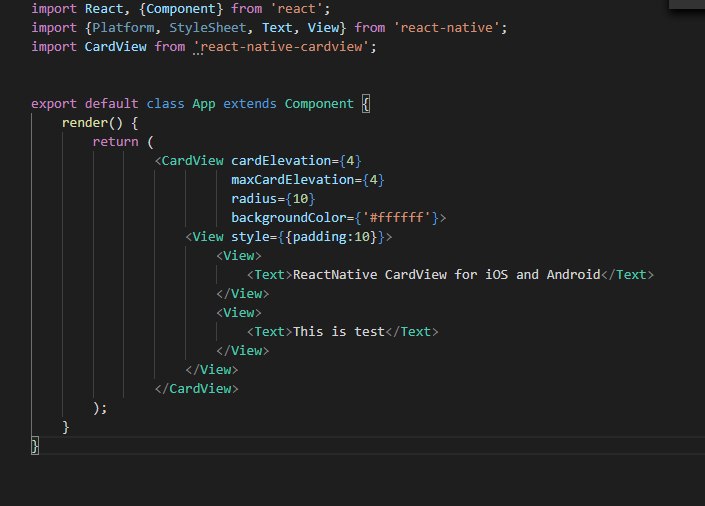Click the radius={10} attribute
Screen dimensions: 705x506
273,199
